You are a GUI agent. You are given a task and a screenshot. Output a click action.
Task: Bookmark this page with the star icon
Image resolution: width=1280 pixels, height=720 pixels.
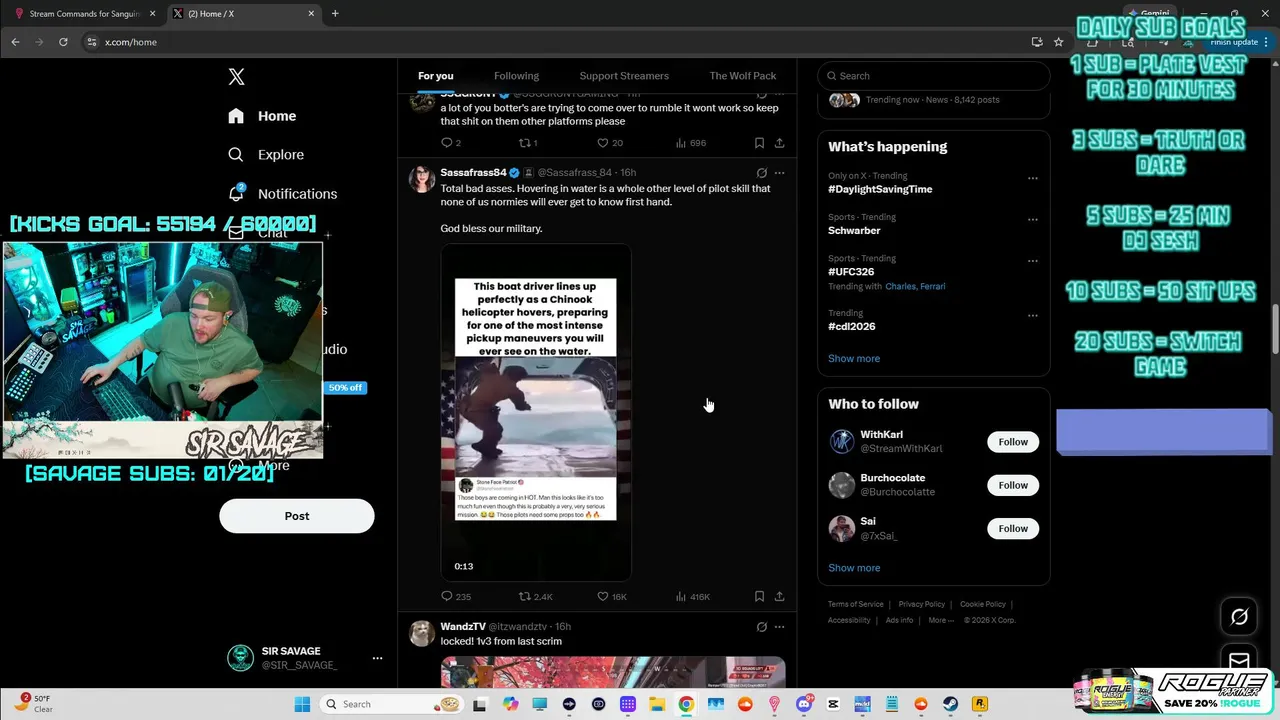1058,42
